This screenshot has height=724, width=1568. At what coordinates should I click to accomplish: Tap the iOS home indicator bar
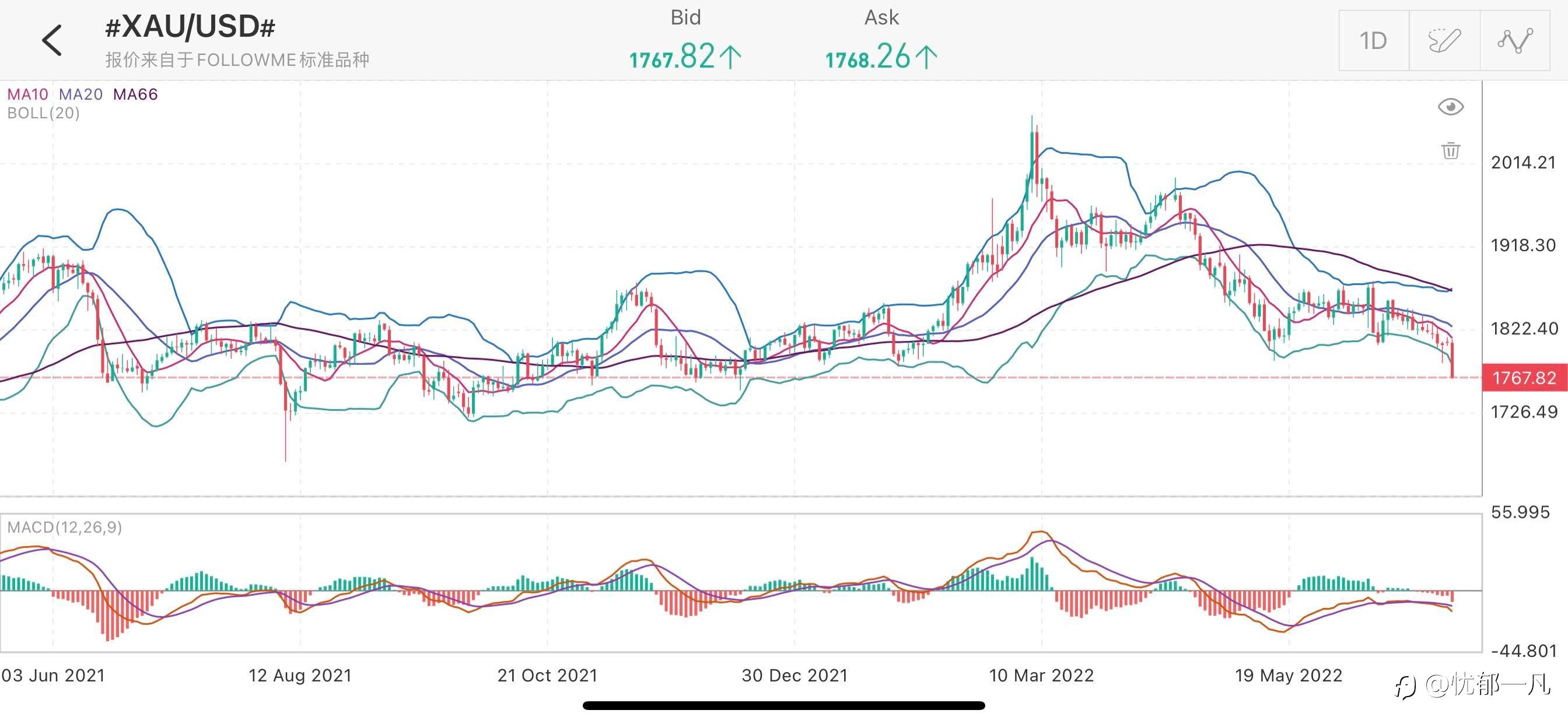[783, 706]
